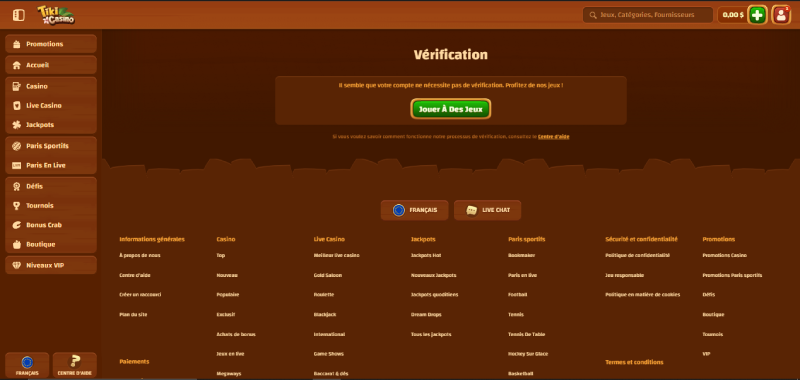
Task: Click Politique en matière de cookies link
Action: coord(642,295)
